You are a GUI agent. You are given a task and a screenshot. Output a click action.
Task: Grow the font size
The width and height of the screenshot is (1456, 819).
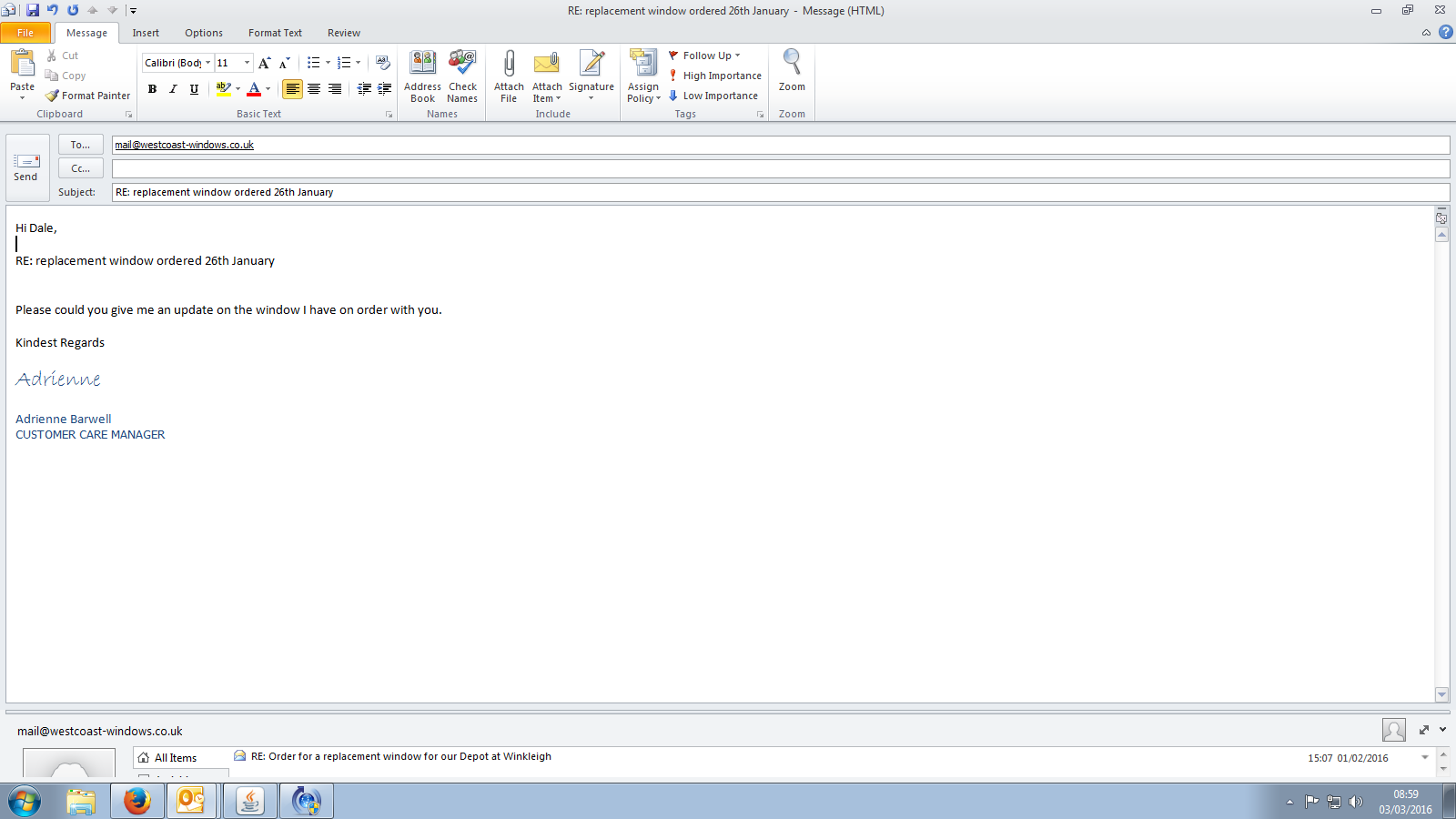[265, 63]
